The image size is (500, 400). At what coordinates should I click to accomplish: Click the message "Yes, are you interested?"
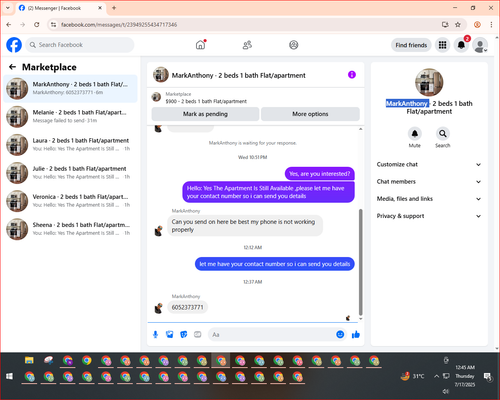[320, 174]
